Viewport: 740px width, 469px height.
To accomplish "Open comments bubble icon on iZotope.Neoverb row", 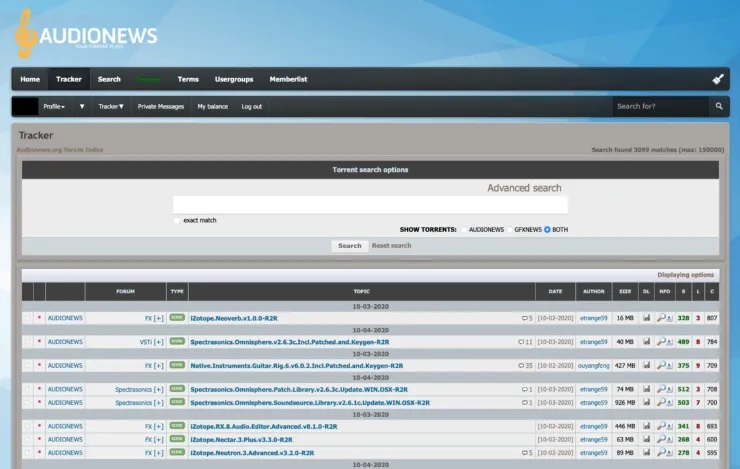I will tap(524, 318).
